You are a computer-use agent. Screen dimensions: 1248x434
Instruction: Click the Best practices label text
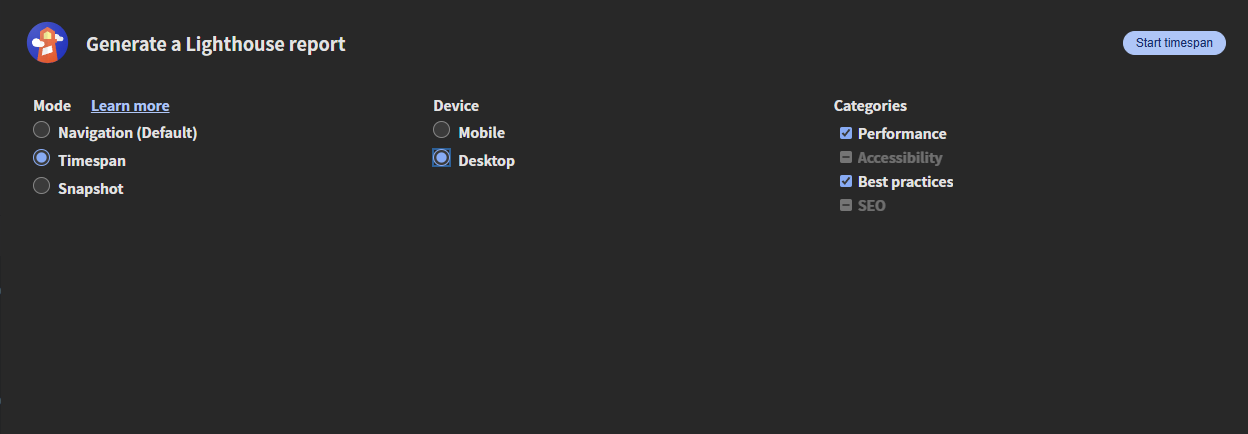point(906,182)
